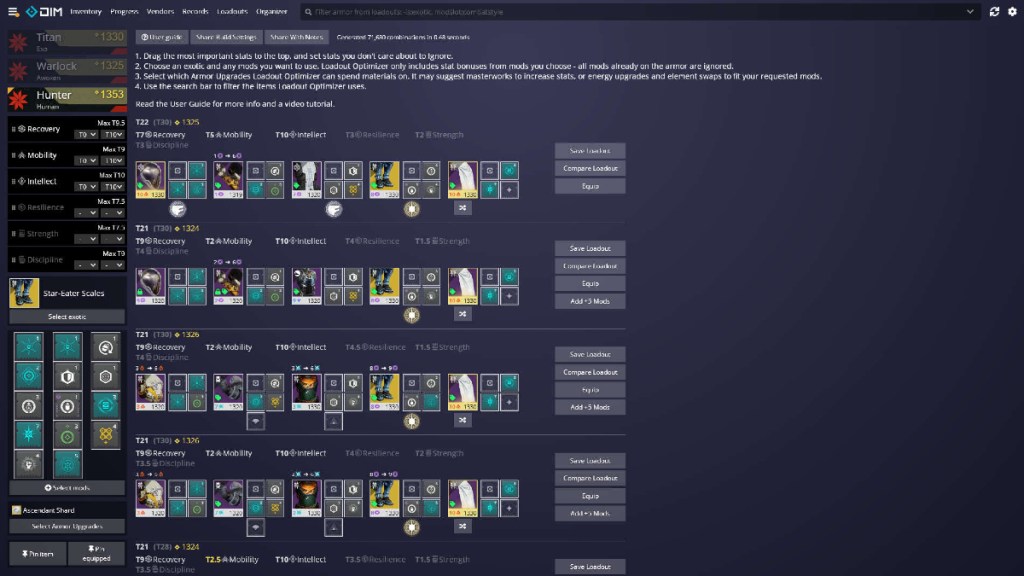Click the refresh data icon
This screenshot has width=1024, height=576.
994,12
